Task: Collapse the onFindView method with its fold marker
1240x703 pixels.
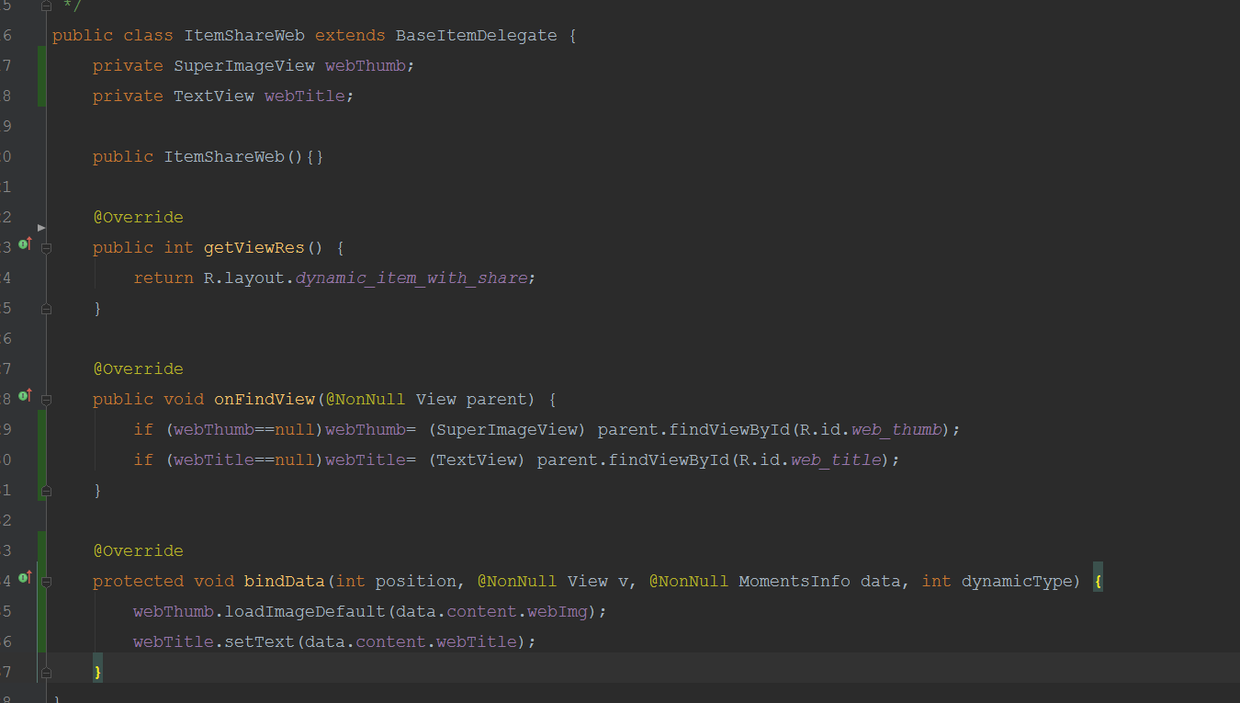Action: [x=46, y=399]
